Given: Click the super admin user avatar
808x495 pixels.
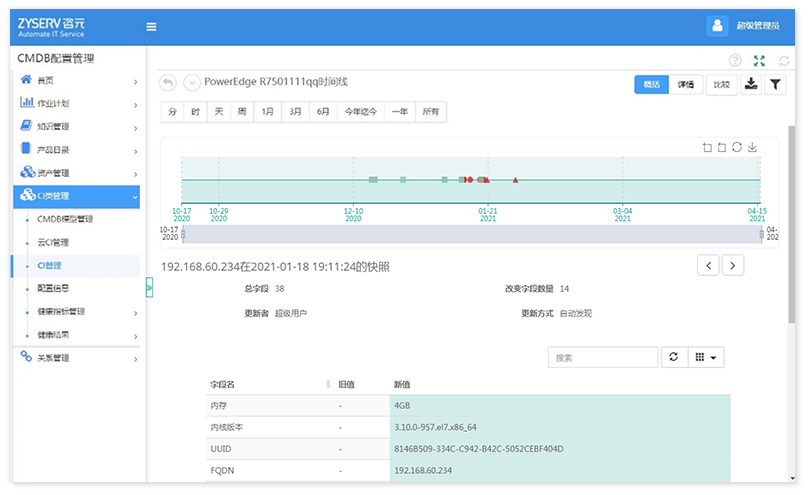Looking at the screenshot, I should (717, 26).
